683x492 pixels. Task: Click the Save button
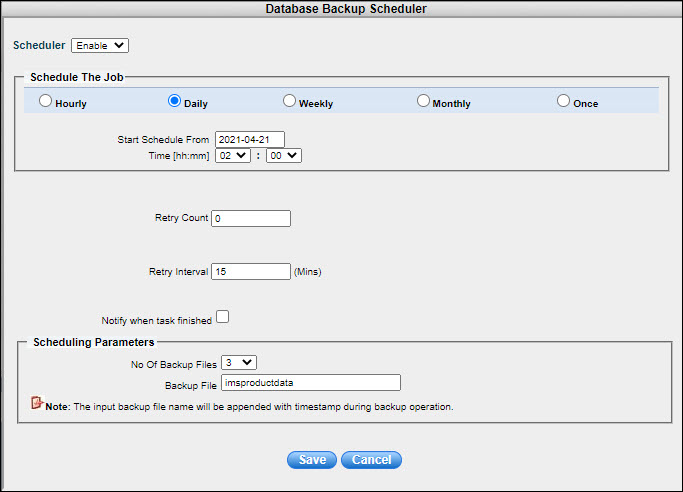[x=311, y=460]
